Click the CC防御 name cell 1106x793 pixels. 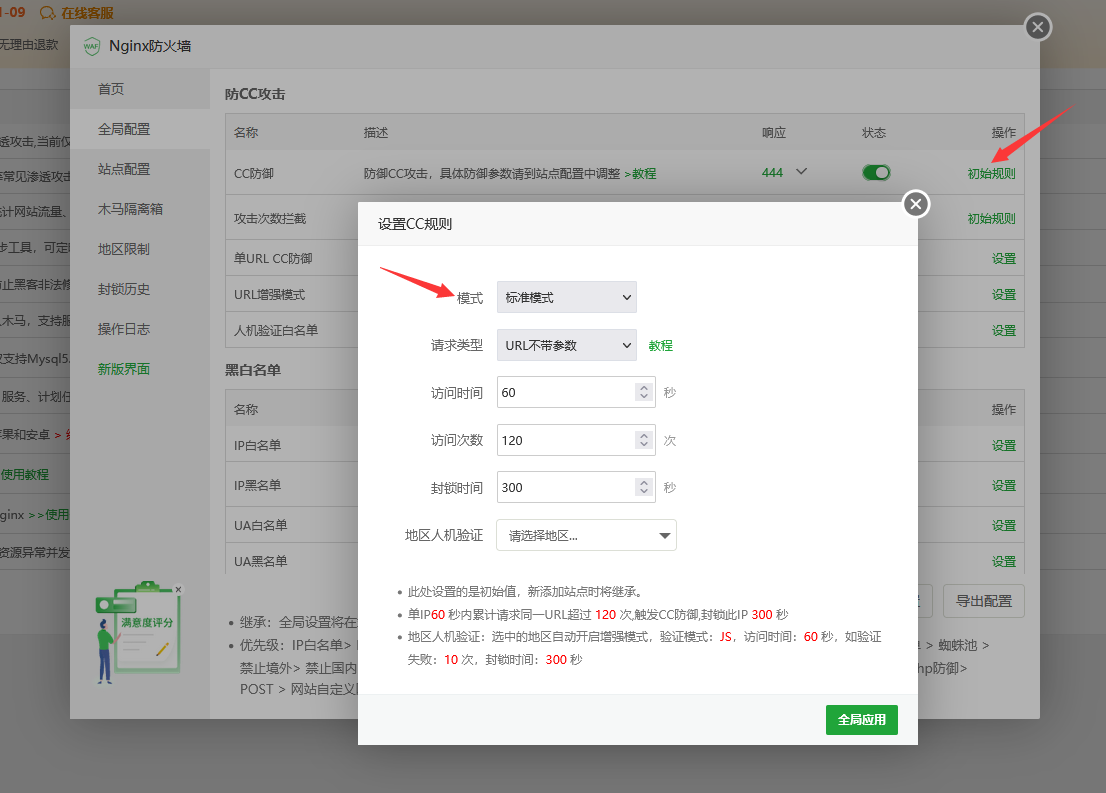tap(254, 174)
